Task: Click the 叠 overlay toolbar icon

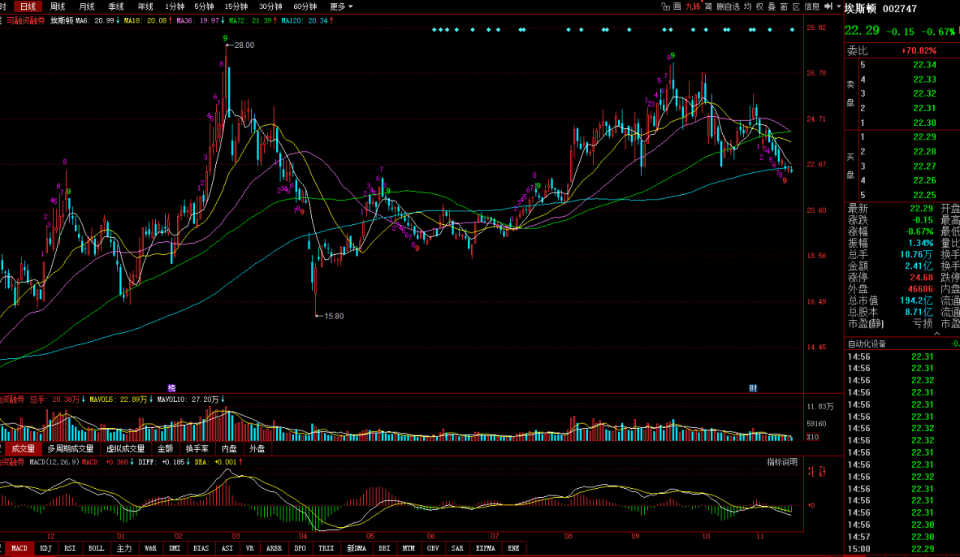Action: click(x=772, y=7)
